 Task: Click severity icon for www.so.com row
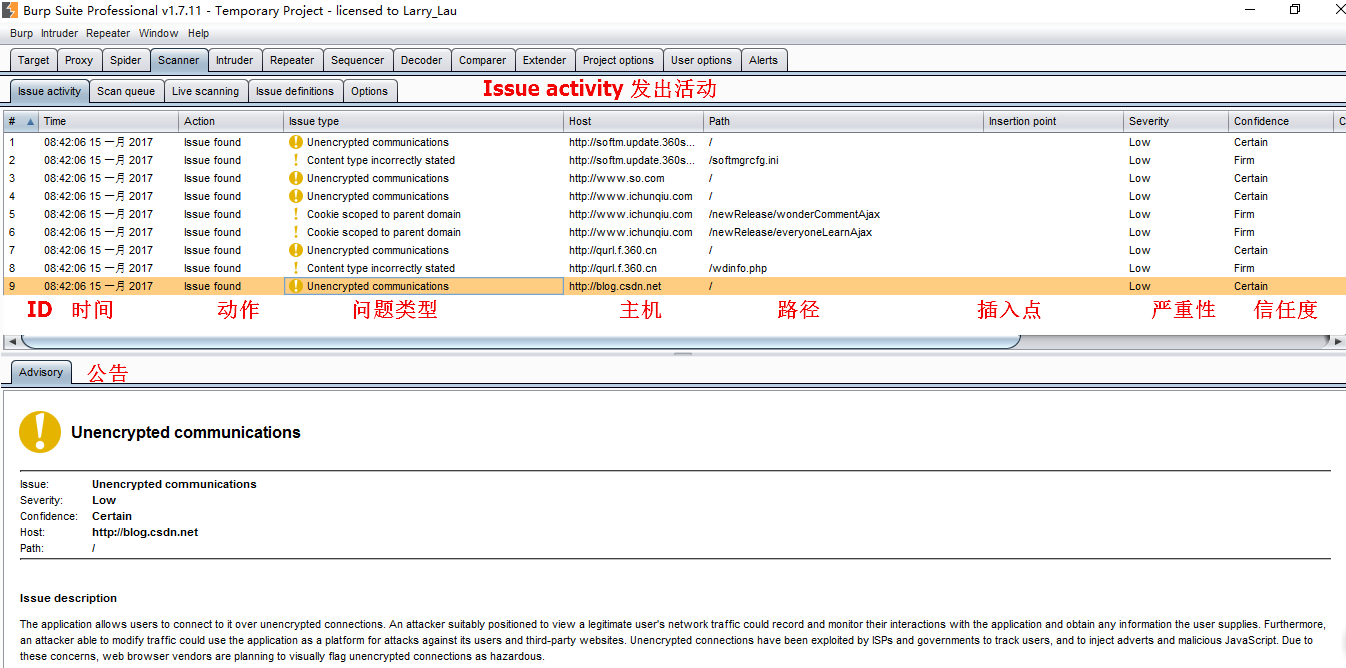296,178
